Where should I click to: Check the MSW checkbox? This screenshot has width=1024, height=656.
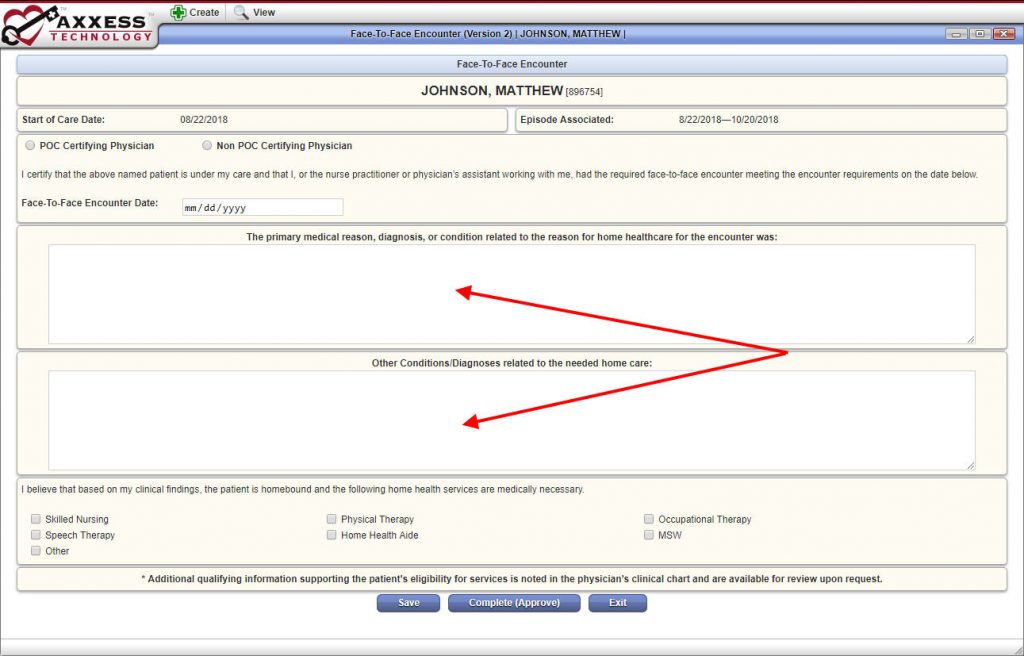pyautogui.click(x=648, y=534)
